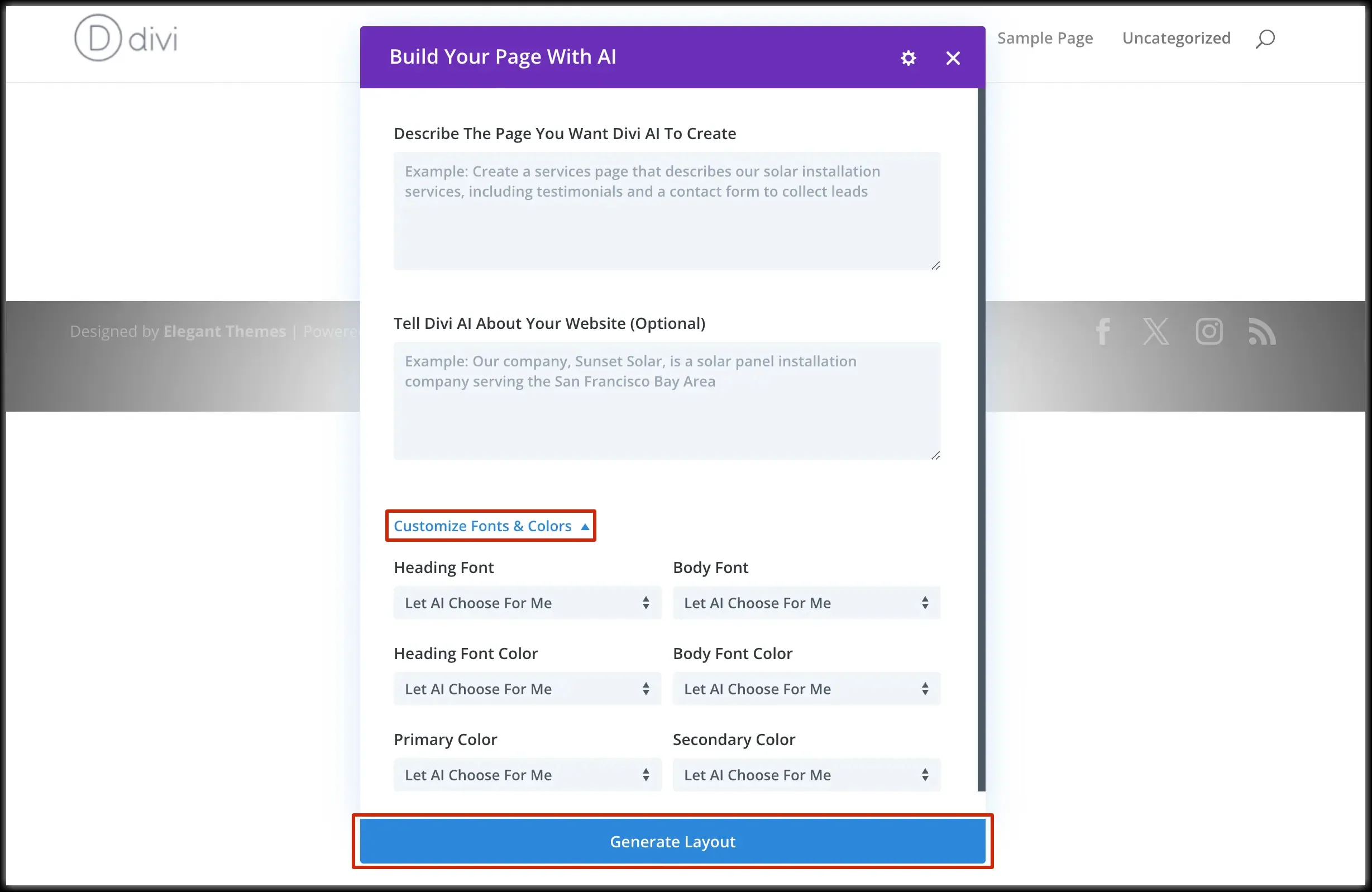Open the Primary Color dropdown
This screenshot has height=892, width=1372.
(x=528, y=774)
